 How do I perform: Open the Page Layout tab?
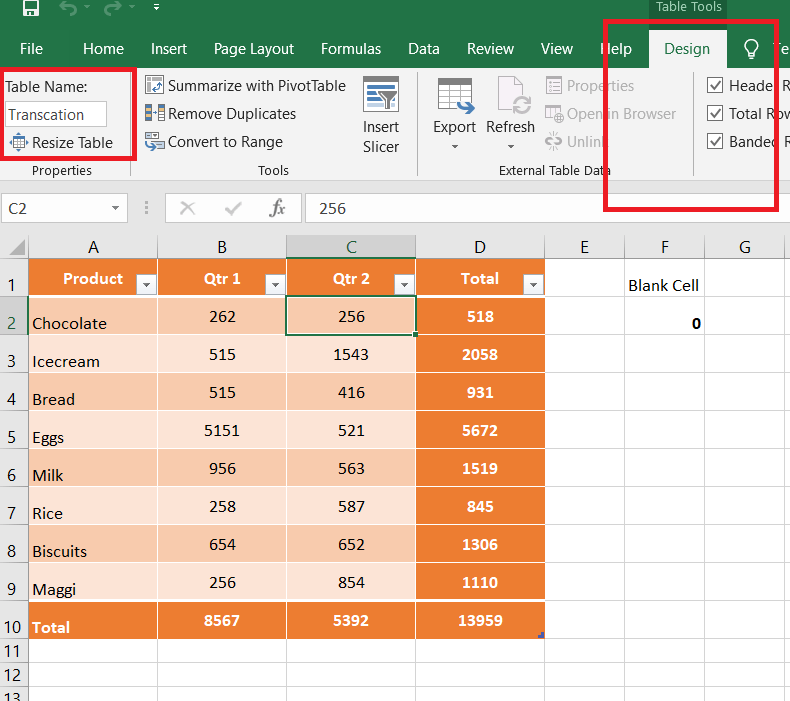tap(253, 49)
